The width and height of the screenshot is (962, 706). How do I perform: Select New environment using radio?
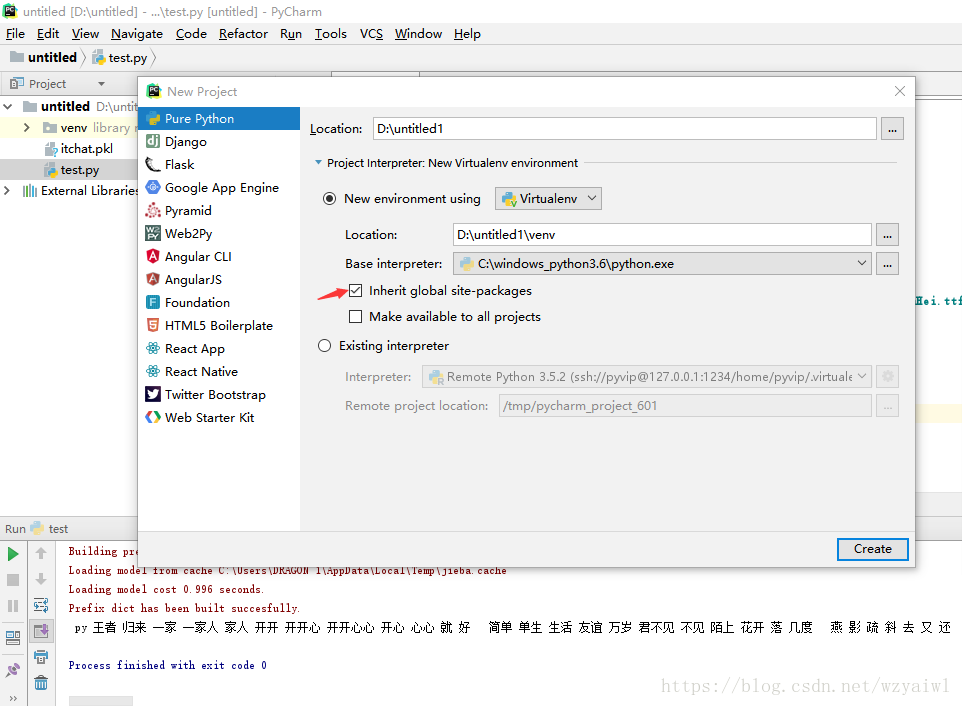tap(329, 199)
